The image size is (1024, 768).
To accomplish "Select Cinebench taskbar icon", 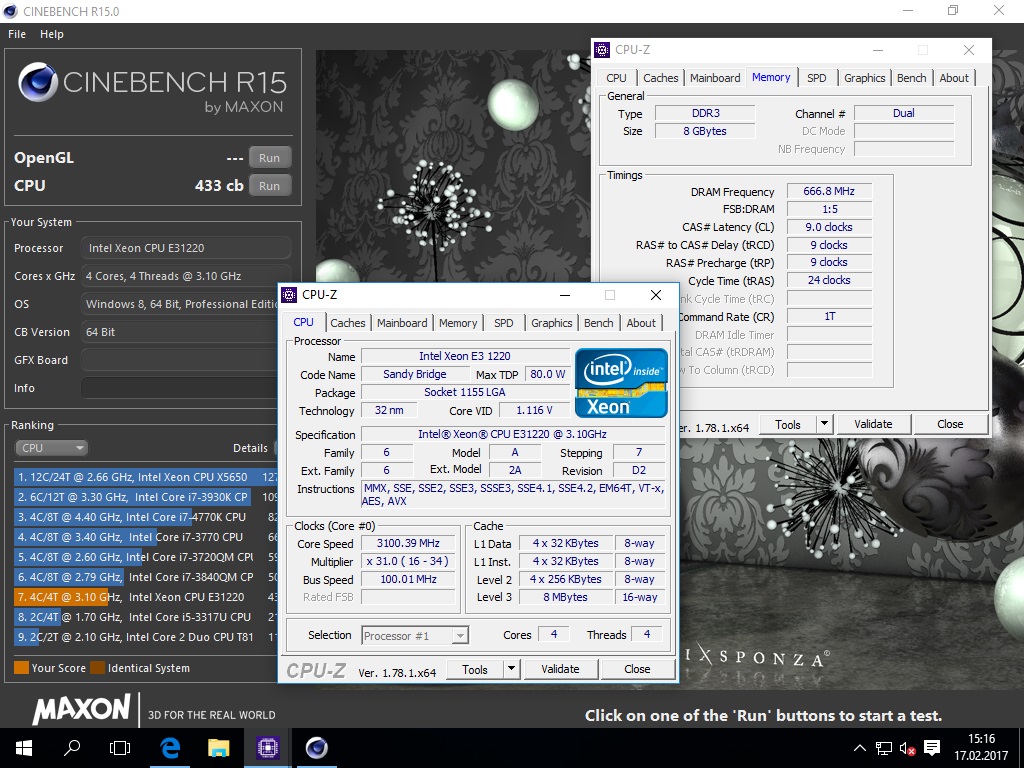I will (317, 748).
